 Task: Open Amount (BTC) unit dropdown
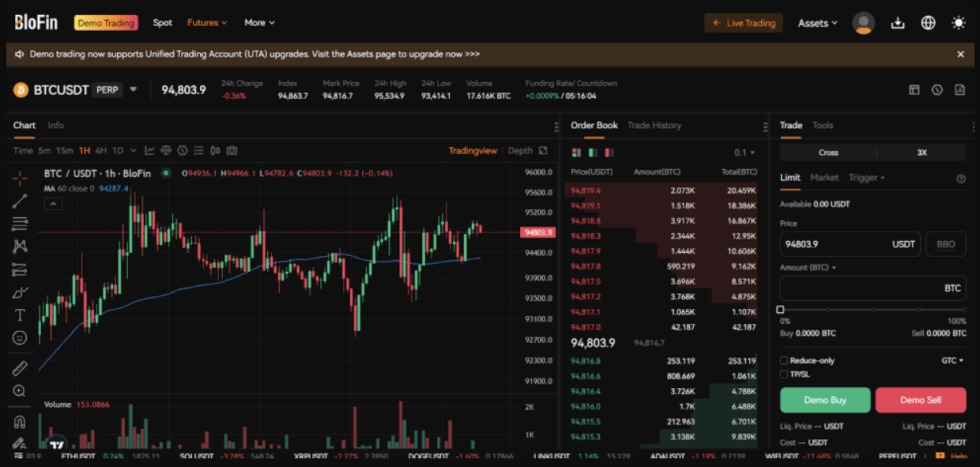point(808,268)
